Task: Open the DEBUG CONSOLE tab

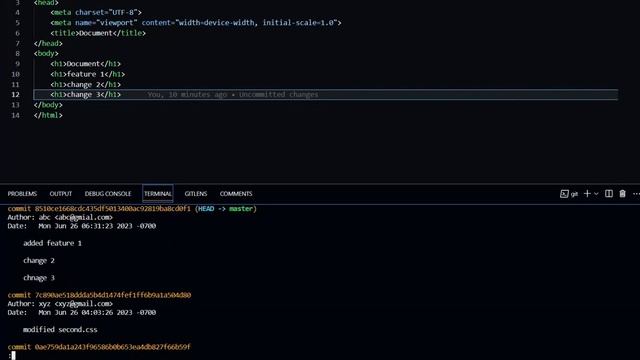Action: pos(108,193)
